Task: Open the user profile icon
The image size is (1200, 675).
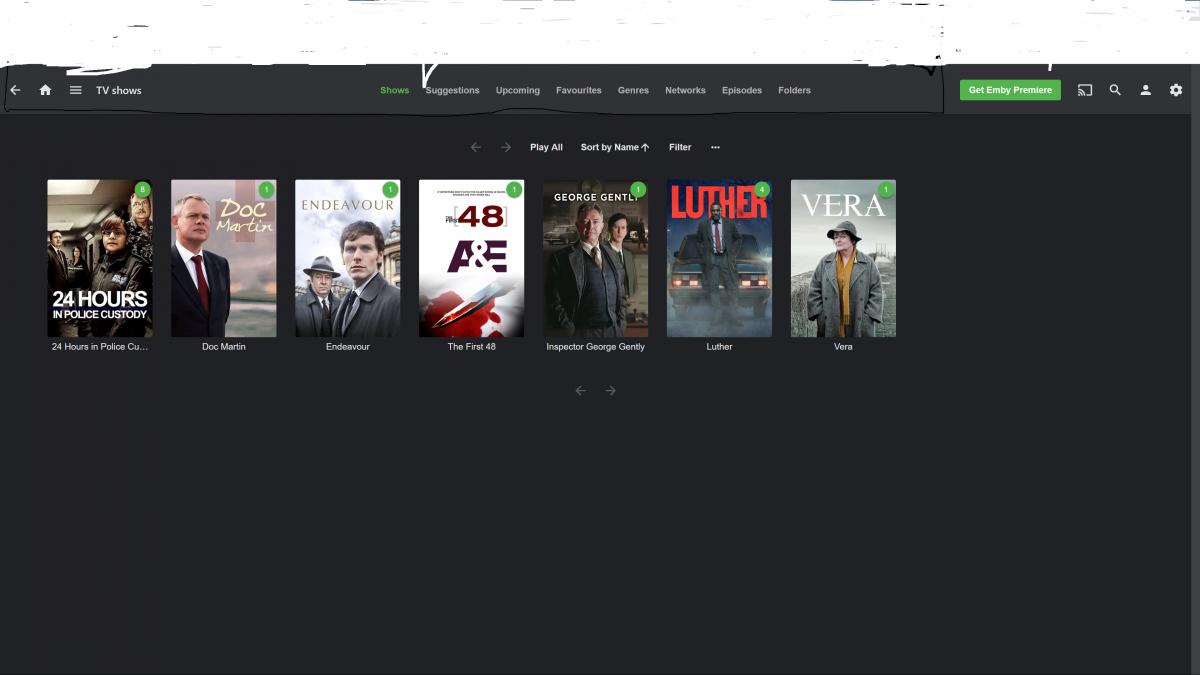Action: coord(1146,90)
